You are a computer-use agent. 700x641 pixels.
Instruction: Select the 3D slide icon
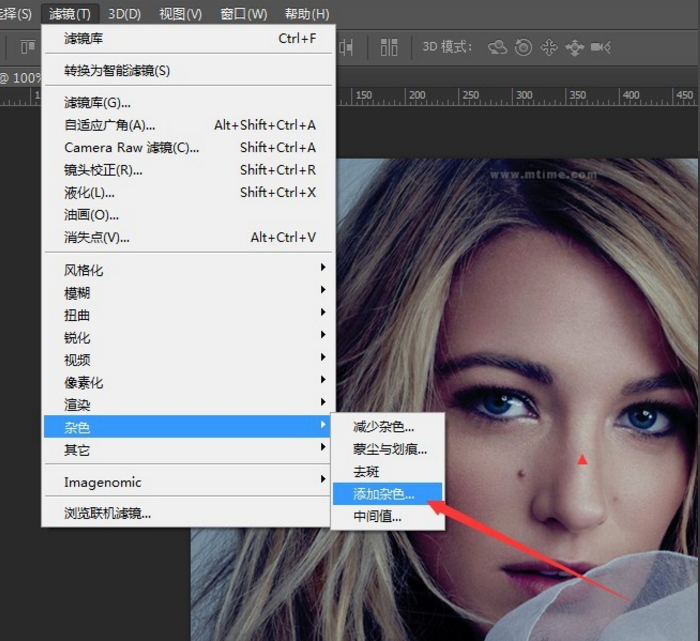point(574,47)
